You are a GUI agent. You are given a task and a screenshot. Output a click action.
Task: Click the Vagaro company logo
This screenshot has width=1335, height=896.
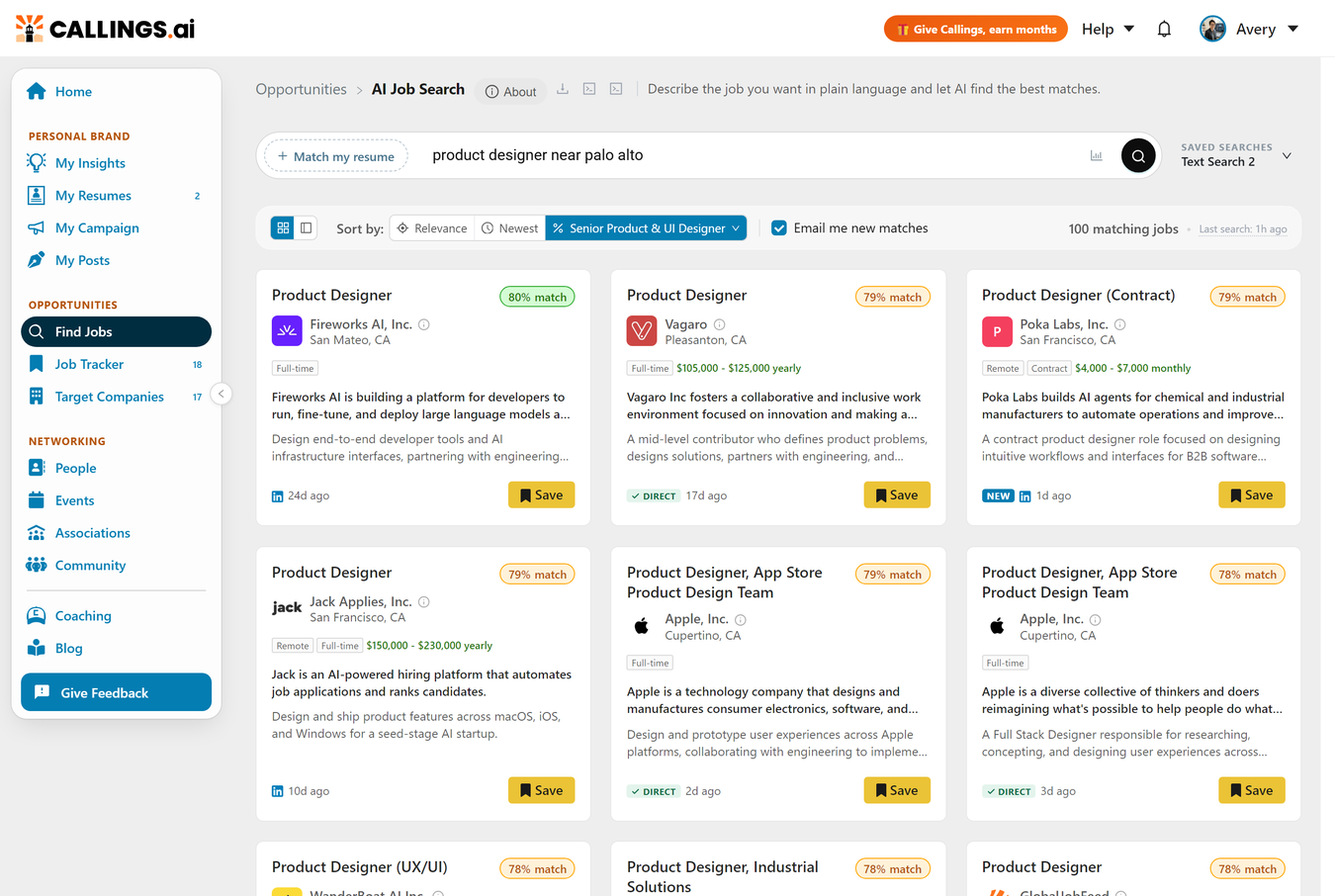point(642,331)
